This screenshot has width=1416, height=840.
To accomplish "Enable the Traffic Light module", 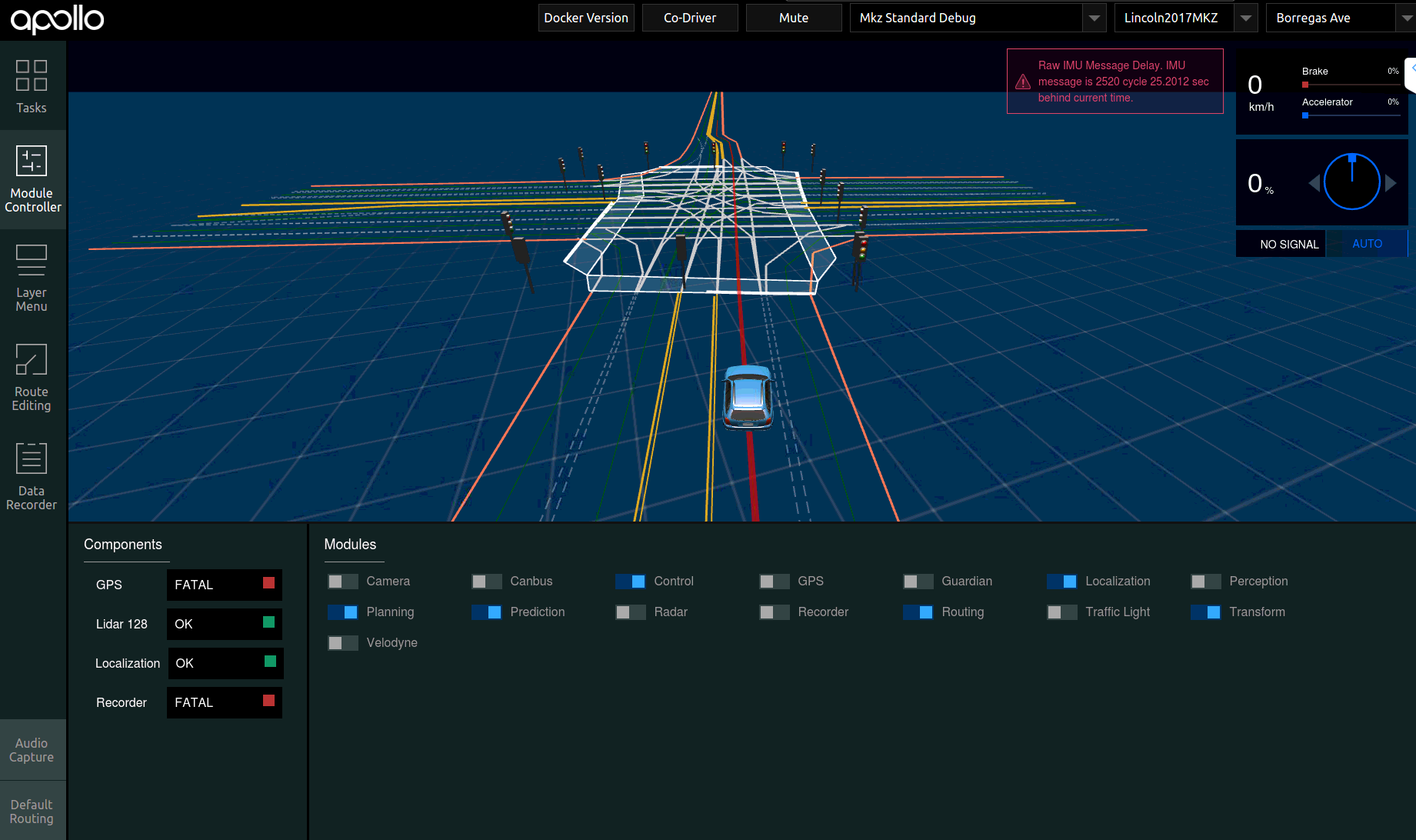I will 1062,612.
